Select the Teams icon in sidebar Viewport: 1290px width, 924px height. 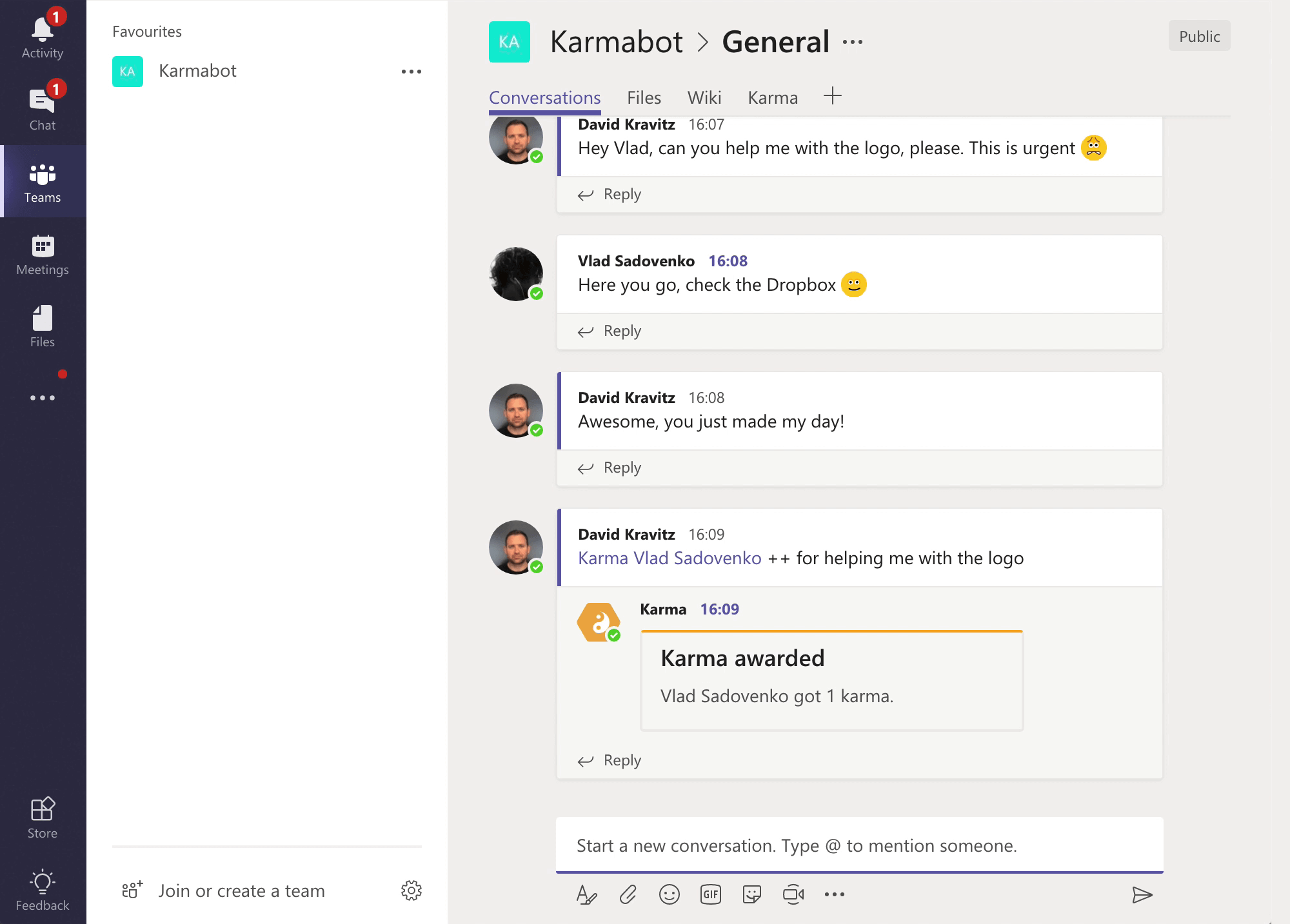pyautogui.click(x=43, y=181)
